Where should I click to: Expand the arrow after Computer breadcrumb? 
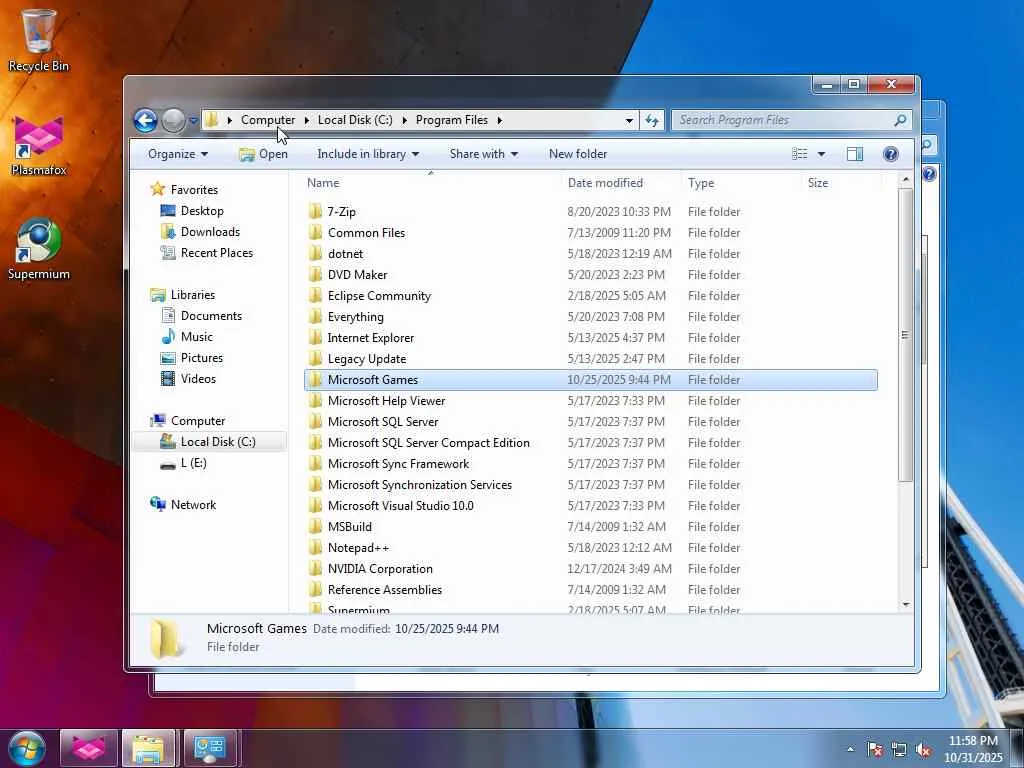(306, 120)
